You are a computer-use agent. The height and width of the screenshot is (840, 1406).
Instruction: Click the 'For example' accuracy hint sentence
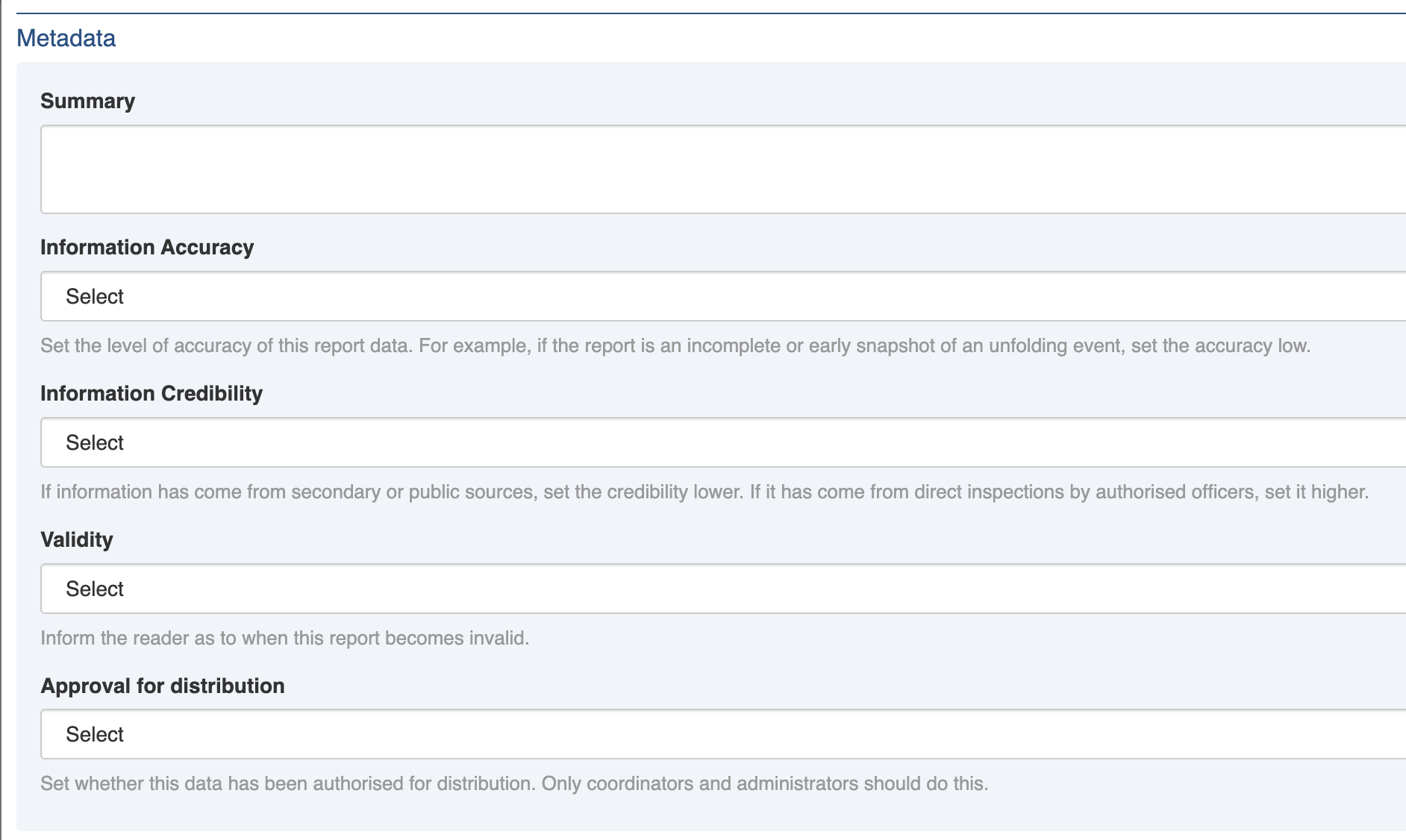(864, 346)
